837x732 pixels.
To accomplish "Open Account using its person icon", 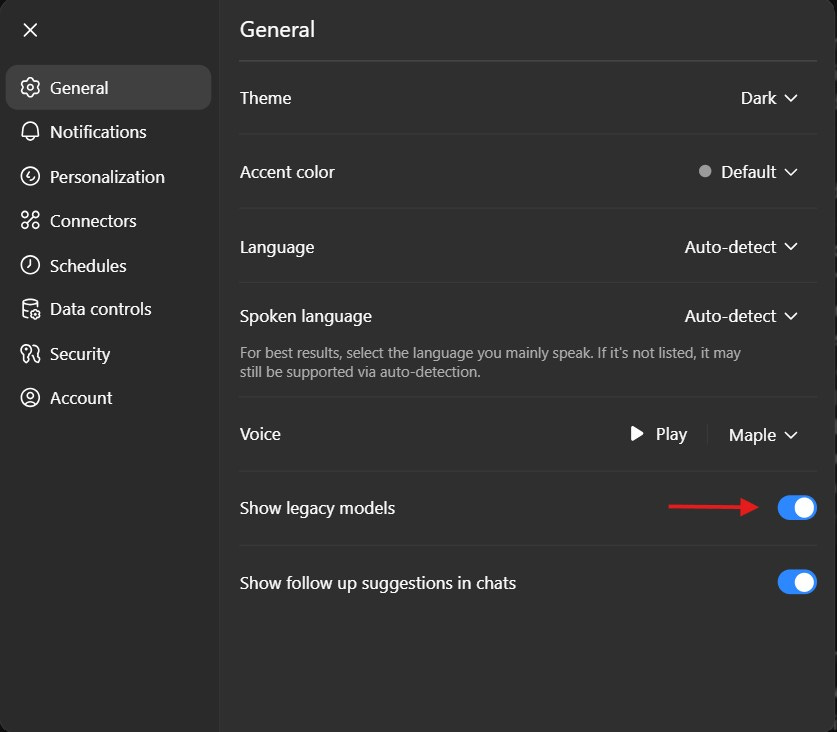I will click(x=29, y=398).
